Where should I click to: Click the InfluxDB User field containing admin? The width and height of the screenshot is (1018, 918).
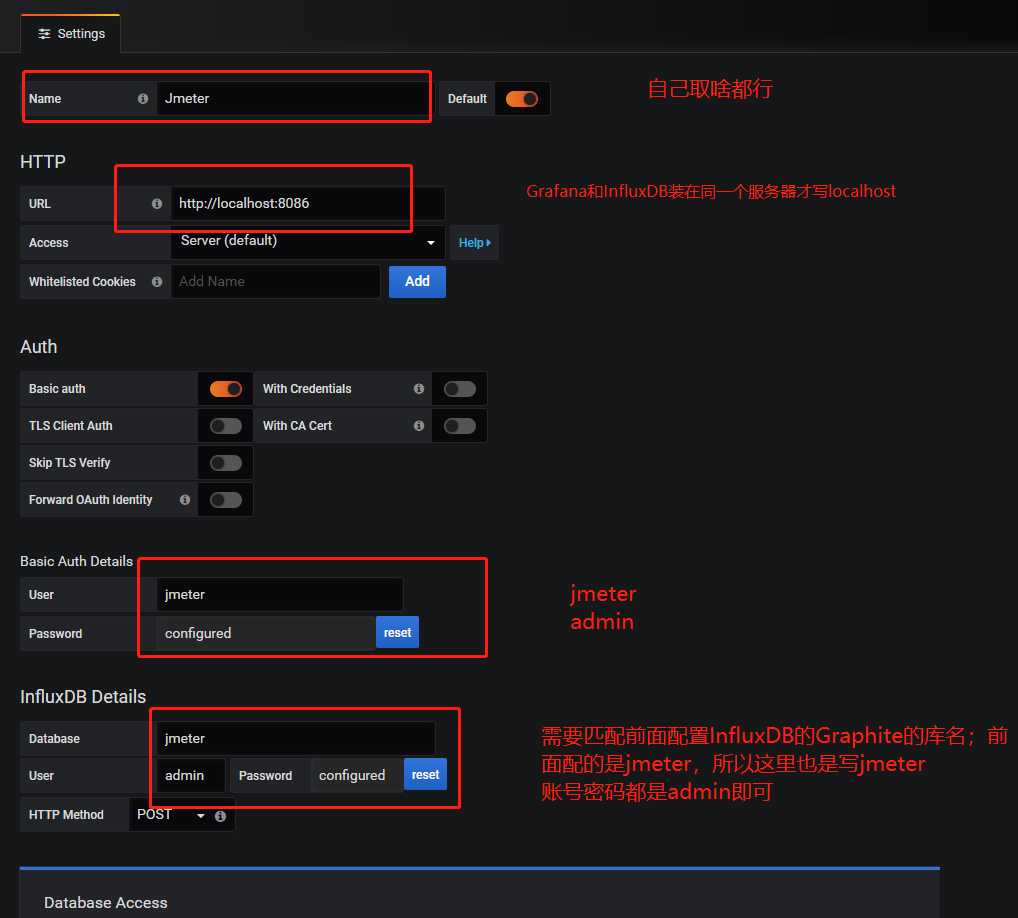pos(191,775)
